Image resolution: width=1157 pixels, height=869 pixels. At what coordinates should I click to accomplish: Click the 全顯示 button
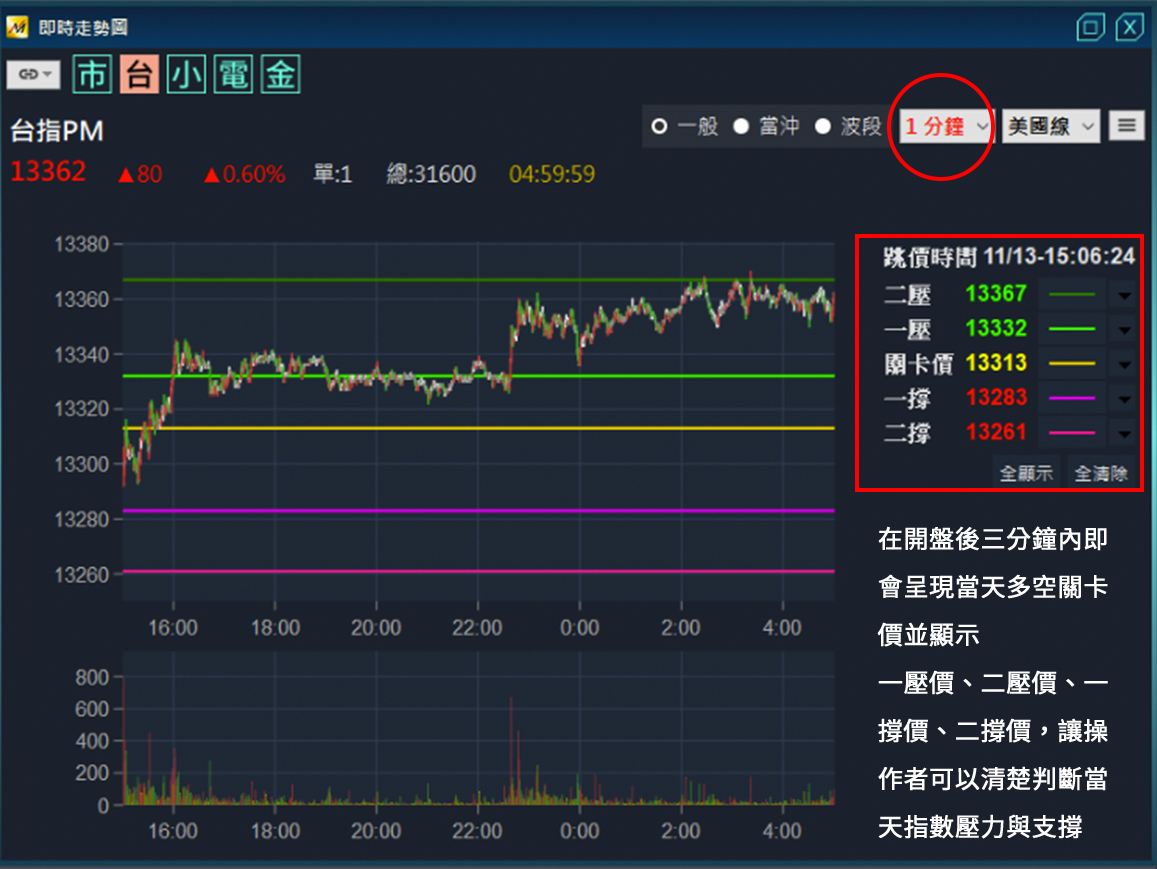click(x=1026, y=473)
